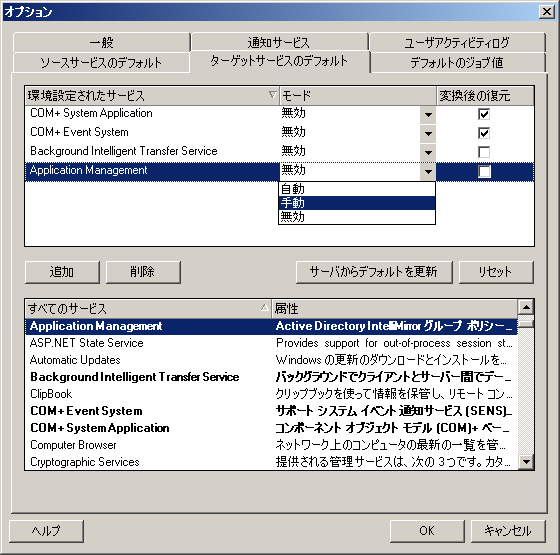Open the 通知サービス tab
Viewport: 560px width, 555px height.
tap(279, 42)
